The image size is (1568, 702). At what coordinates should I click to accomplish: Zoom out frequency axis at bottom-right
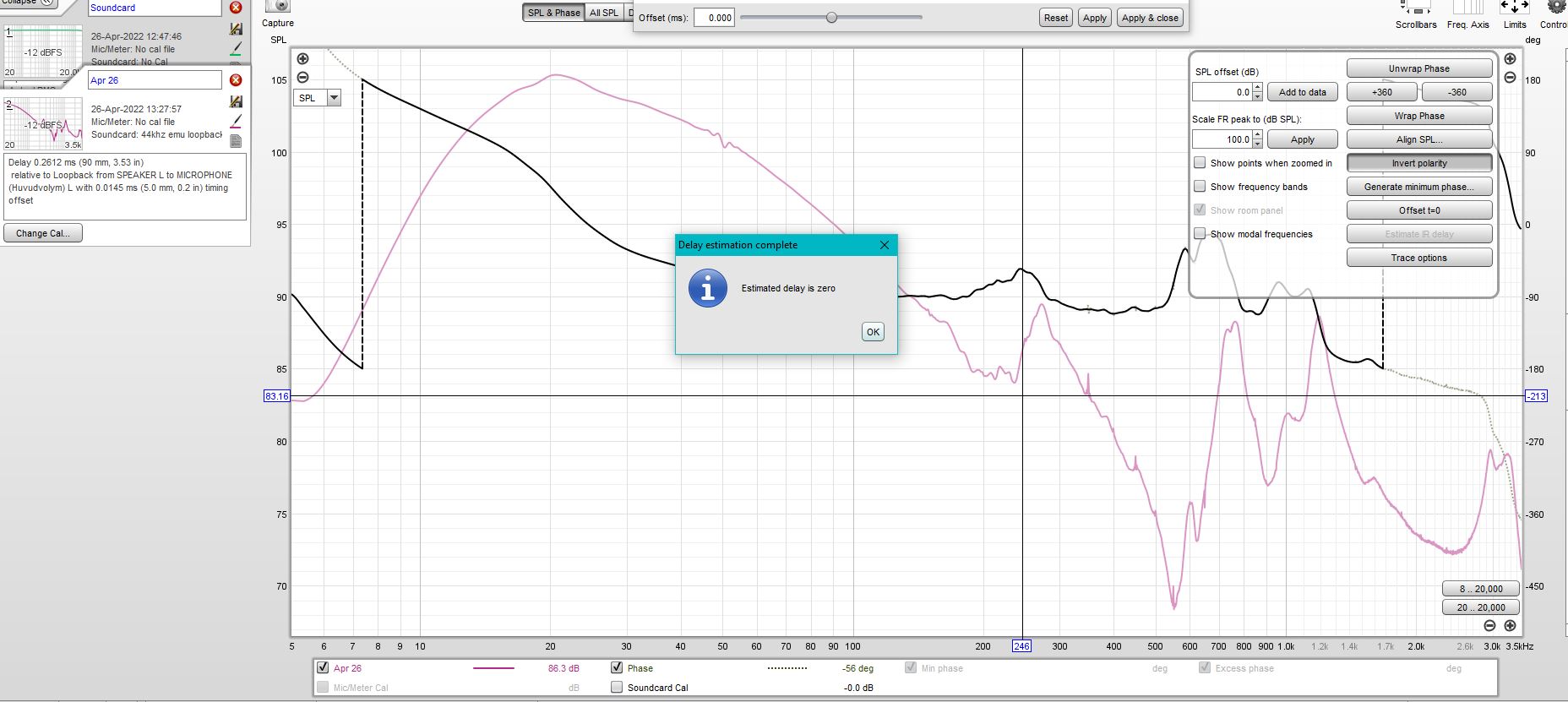point(1489,626)
